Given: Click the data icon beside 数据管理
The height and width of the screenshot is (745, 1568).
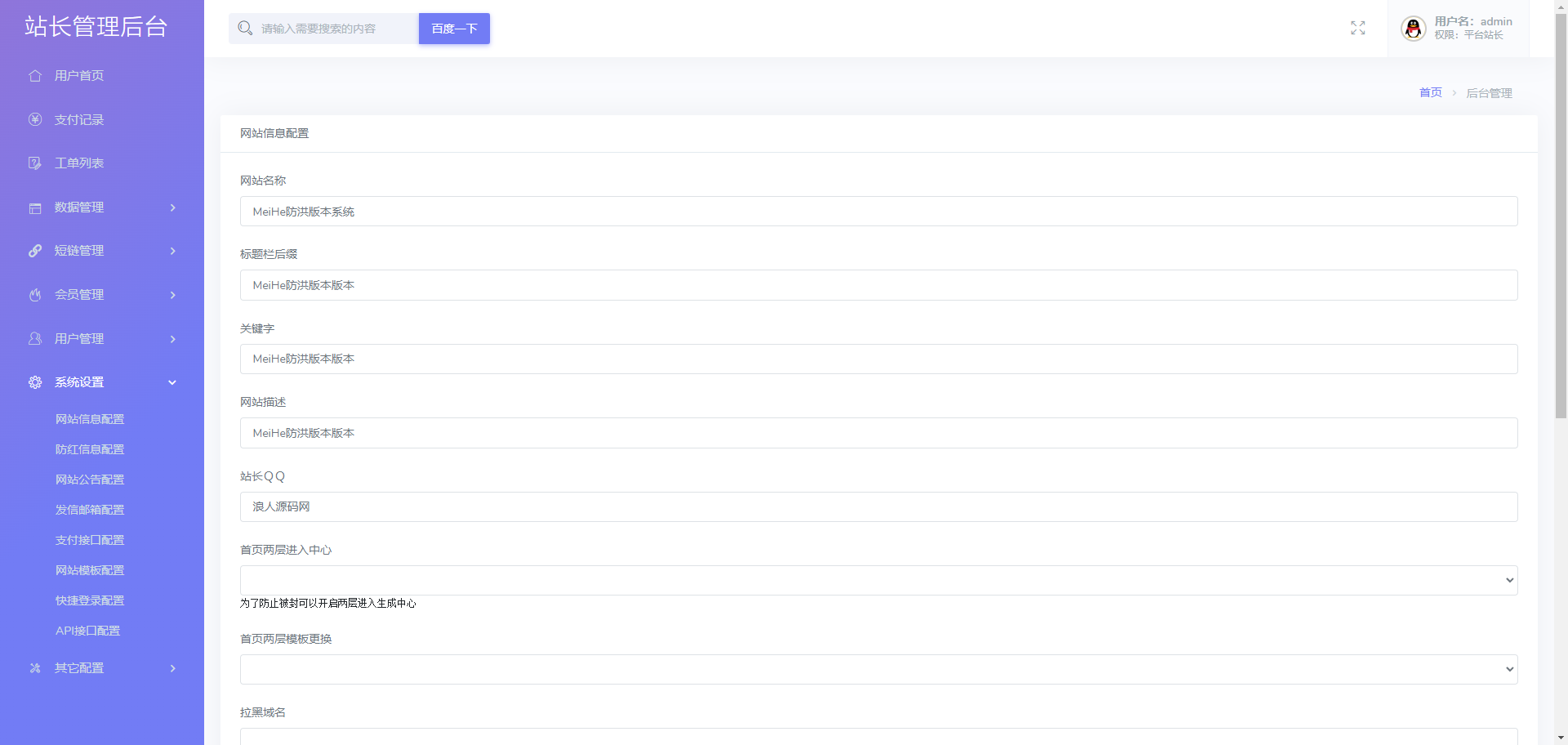Looking at the screenshot, I should pyautogui.click(x=35, y=207).
